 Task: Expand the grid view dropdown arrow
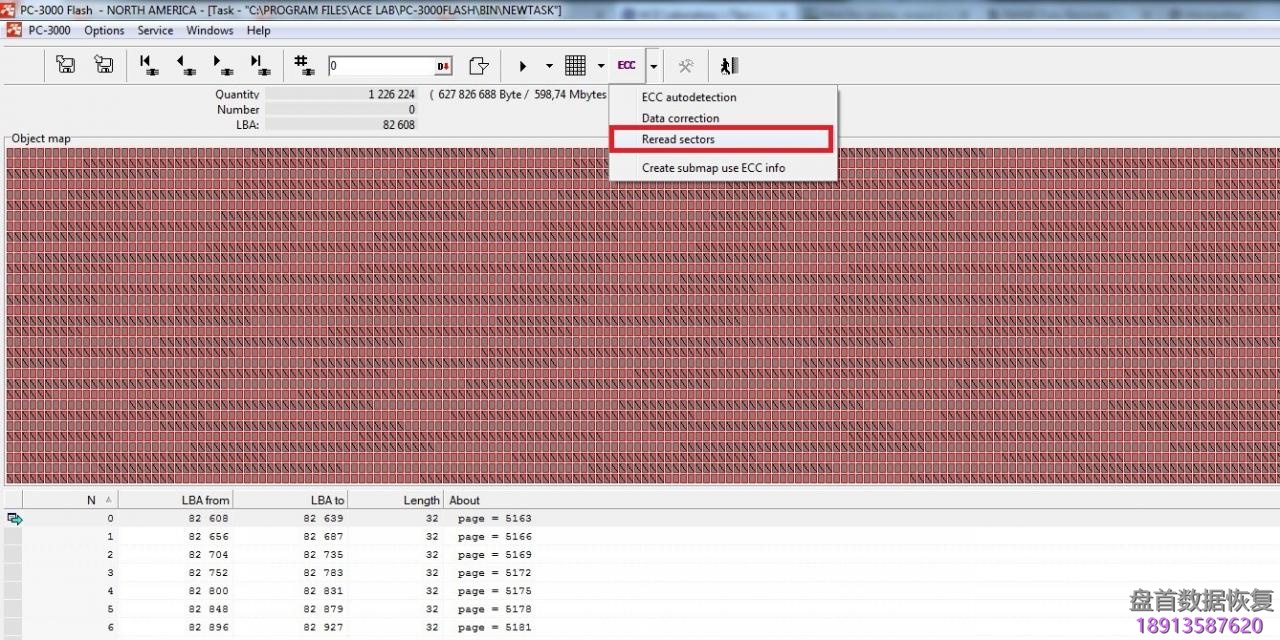[601, 66]
